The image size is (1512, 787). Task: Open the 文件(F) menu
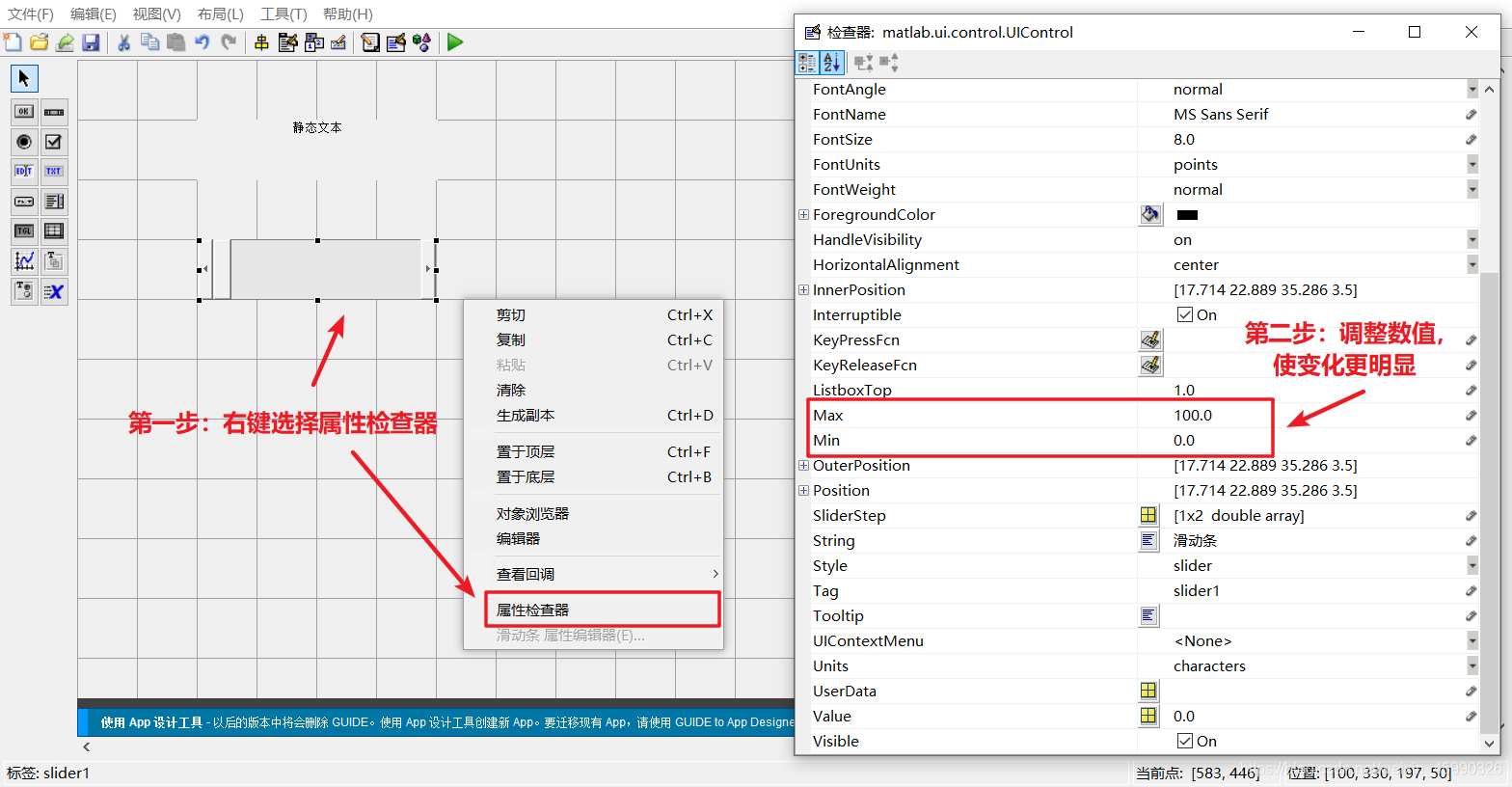31,14
